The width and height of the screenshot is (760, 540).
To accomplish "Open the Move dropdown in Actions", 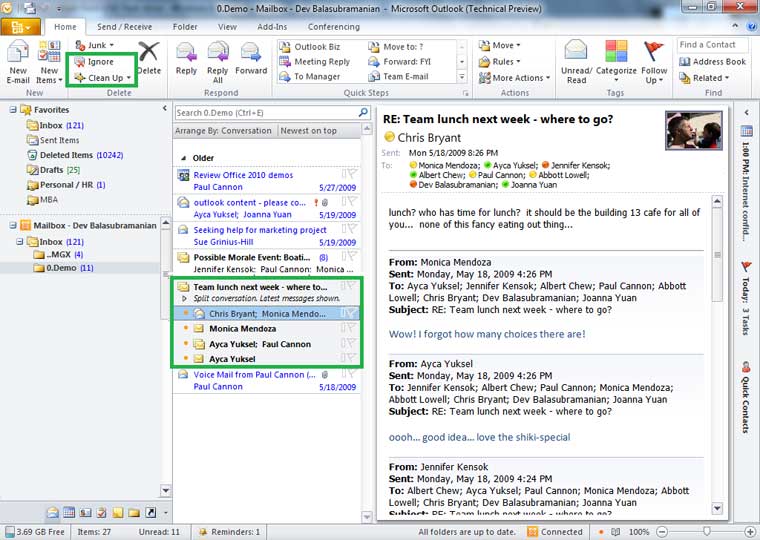I will 500,46.
